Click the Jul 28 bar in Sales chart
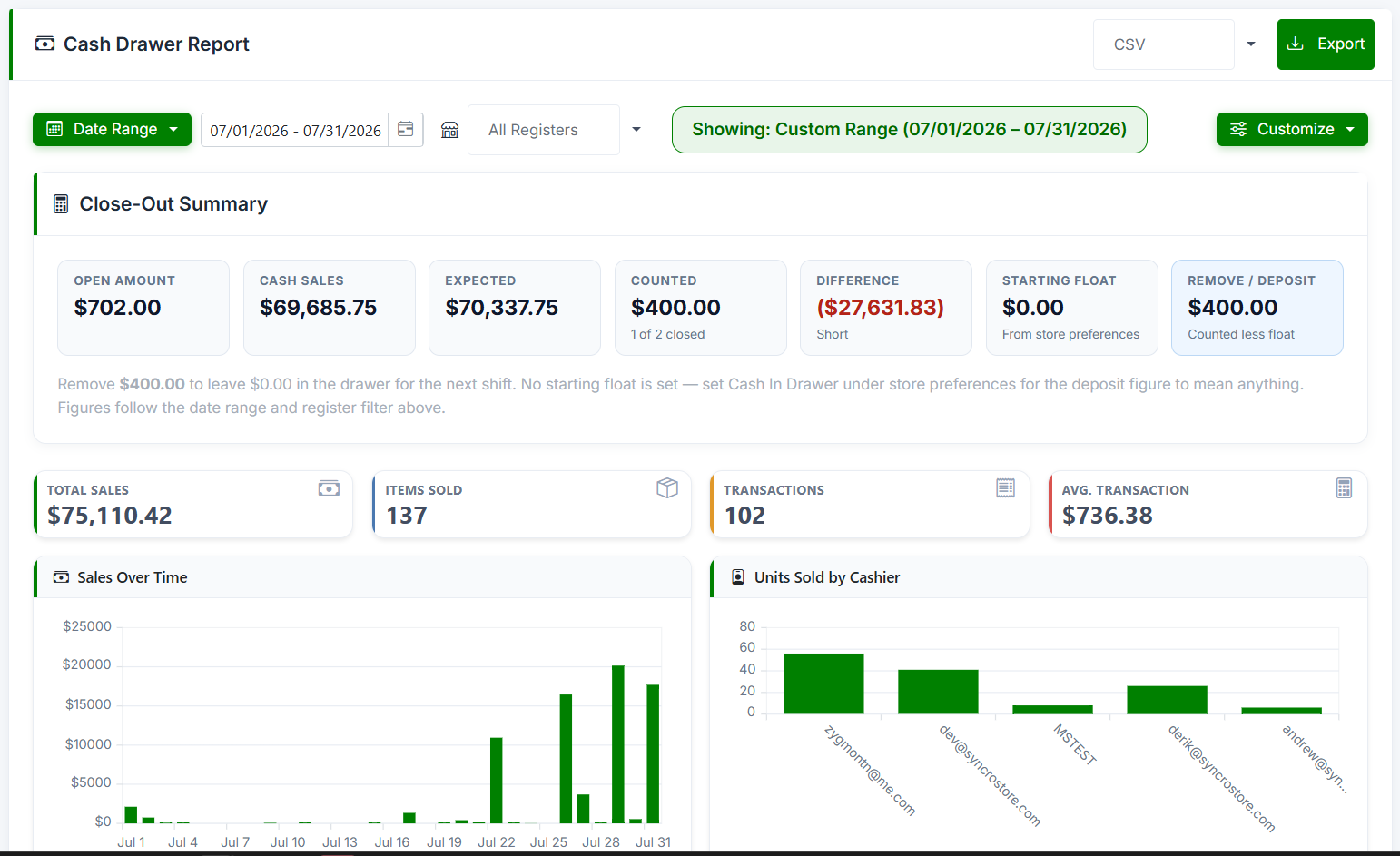 618,744
